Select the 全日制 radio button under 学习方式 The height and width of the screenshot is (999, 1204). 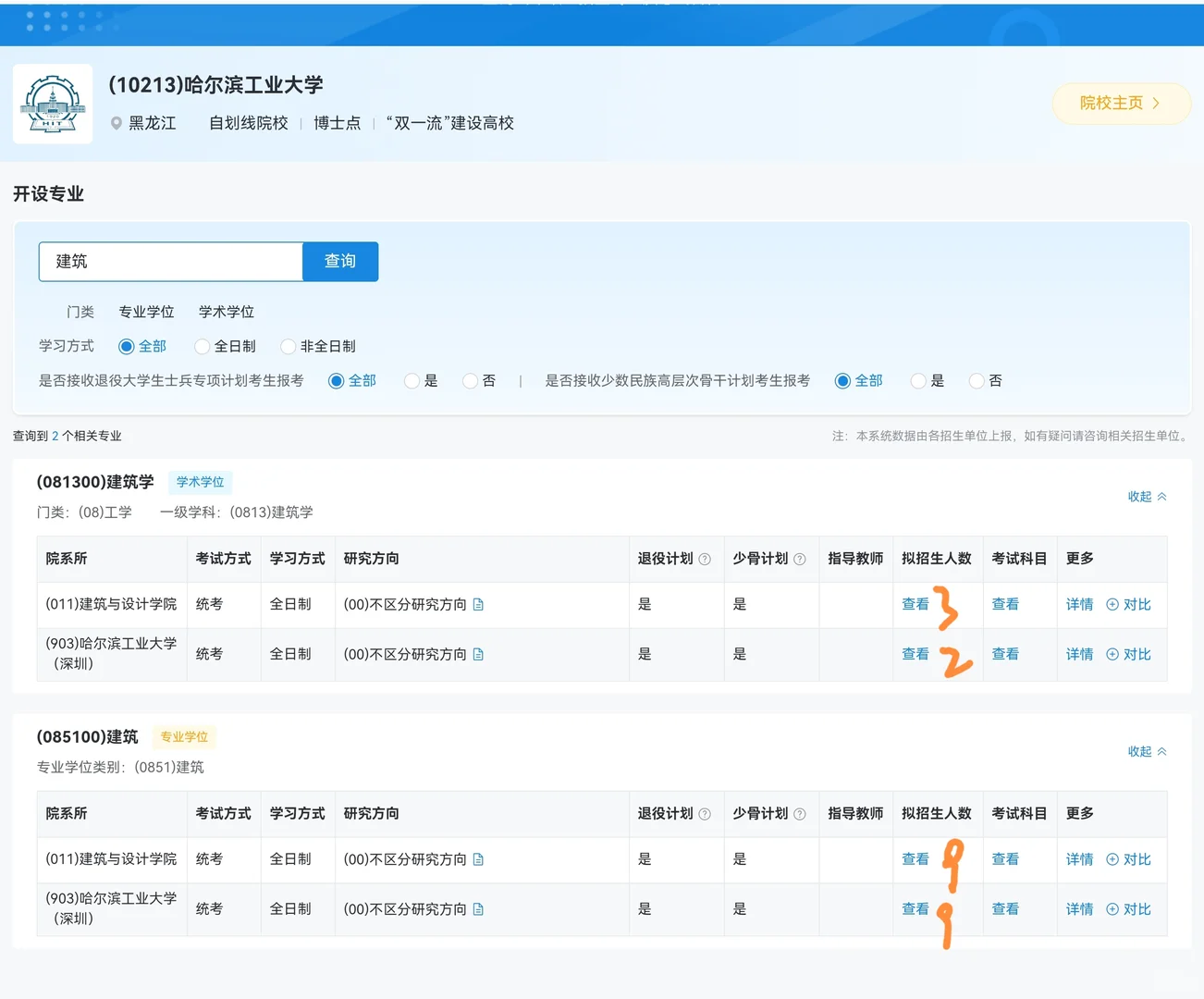click(202, 346)
